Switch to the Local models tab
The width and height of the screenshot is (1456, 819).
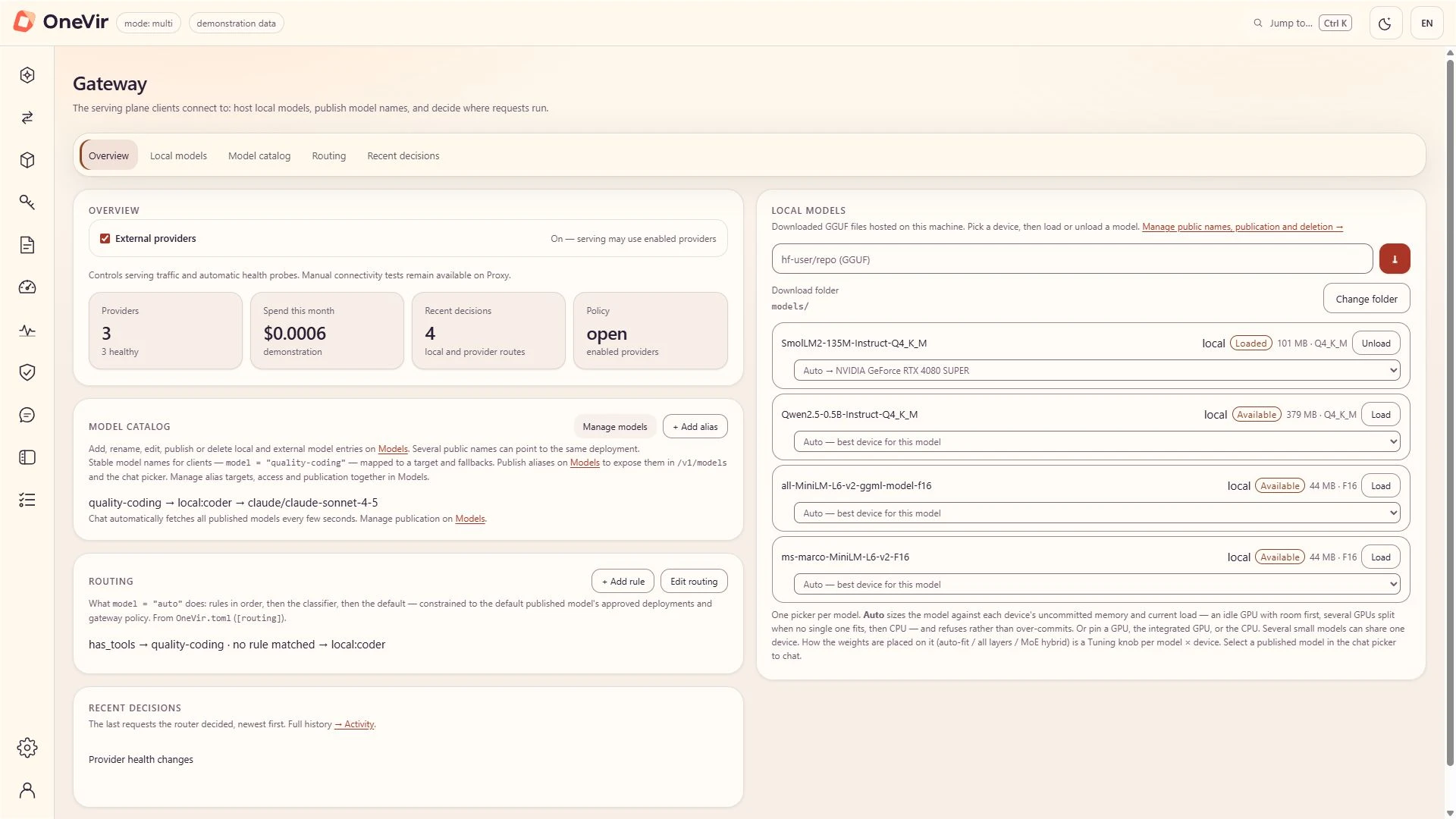click(178, 155)
